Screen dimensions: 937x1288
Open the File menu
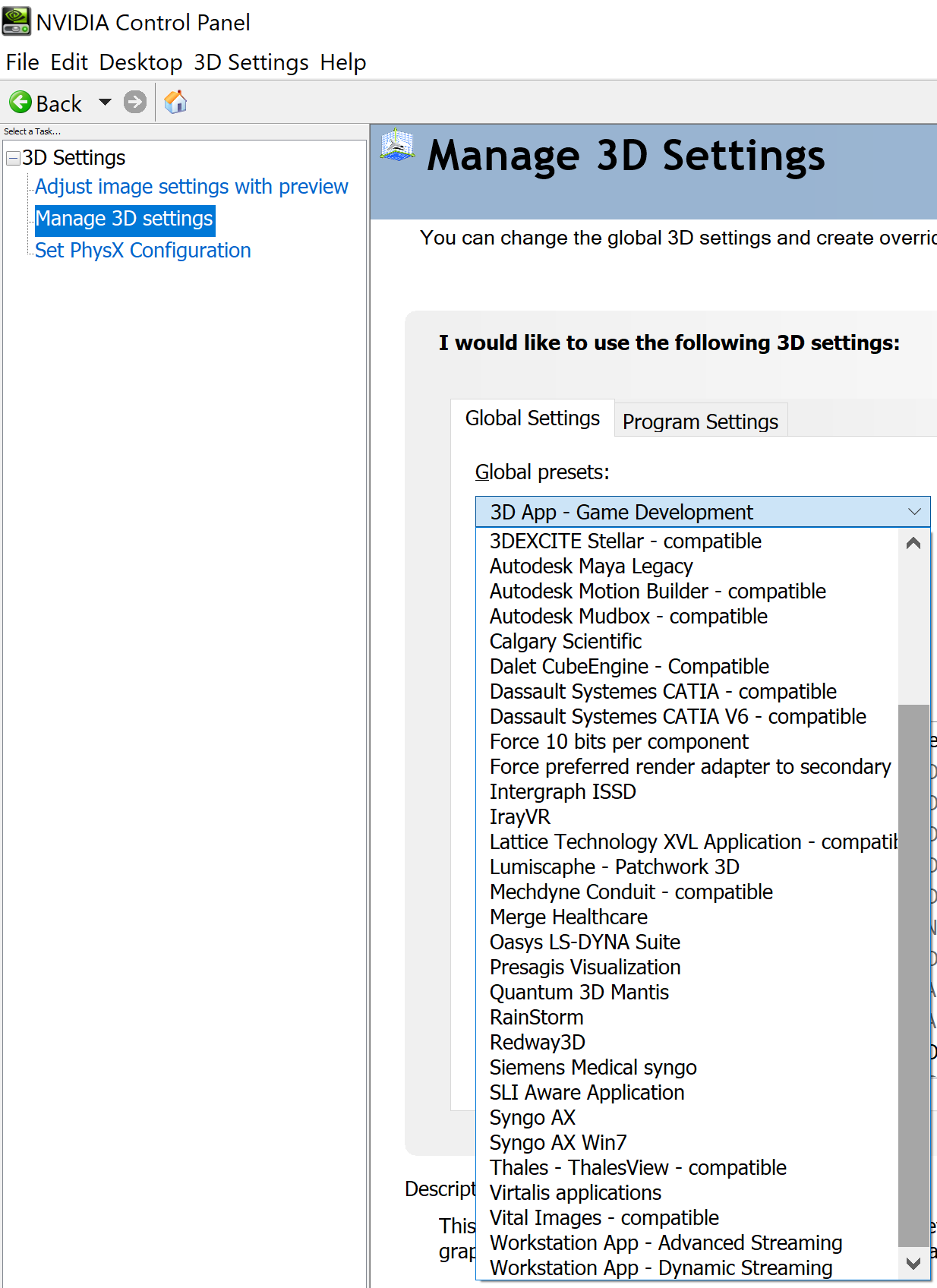pyautogui.click(x=22, y=62)
